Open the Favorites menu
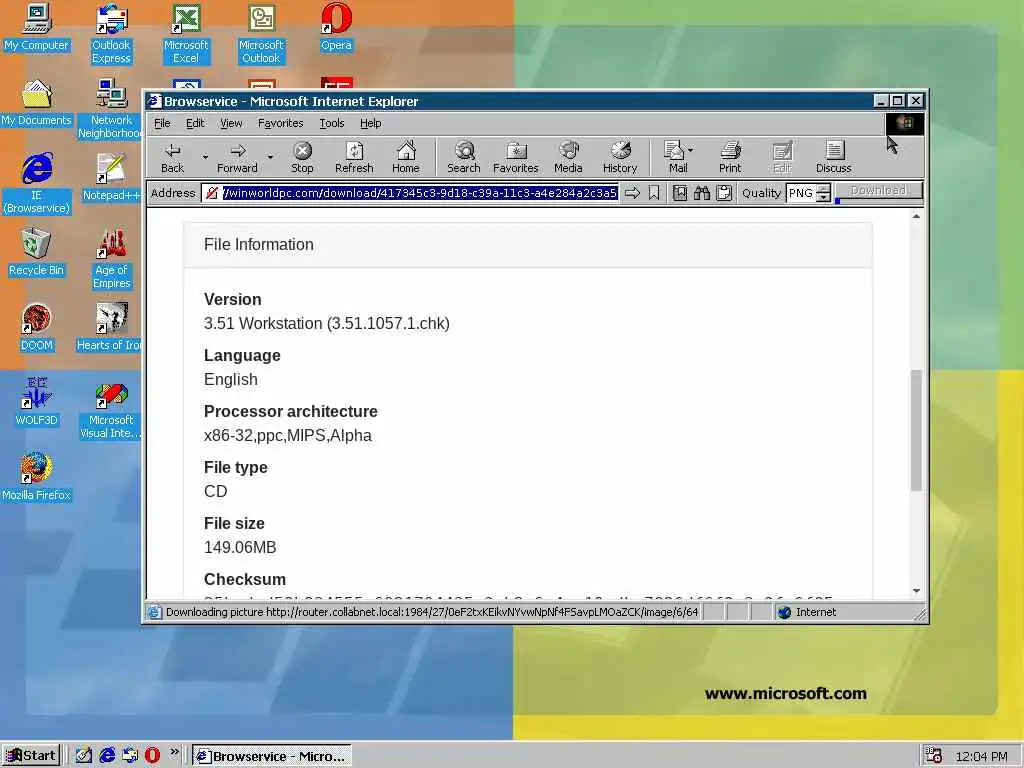The width and height of the screenshot is (1024, 768). (280, 123)
